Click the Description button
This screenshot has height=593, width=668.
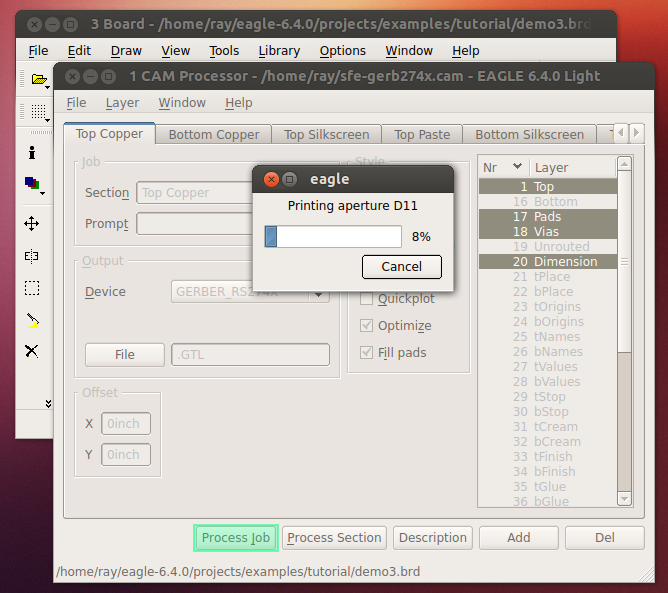[x=433, y=538]
